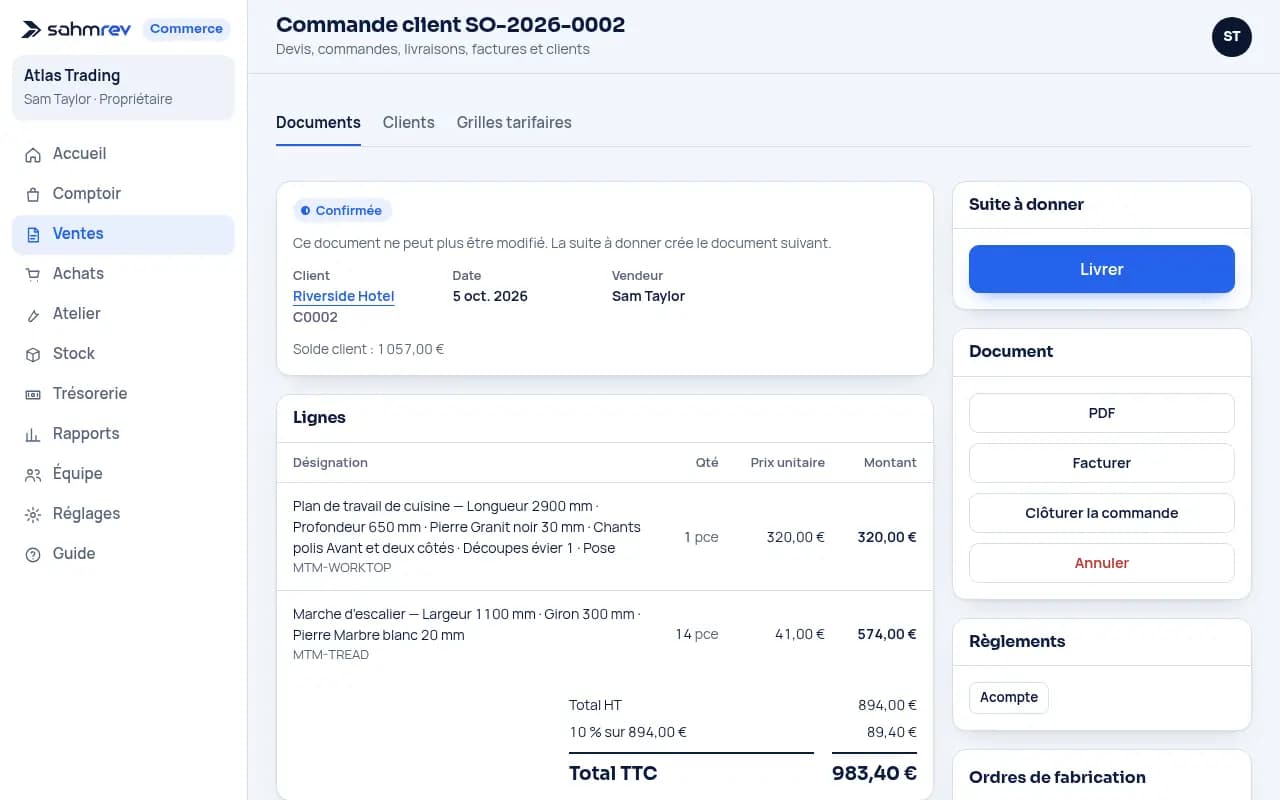1280x800 pixels.
Task: Download the order as PDF
Action: pyautogui.click(x=1102, y=413)
